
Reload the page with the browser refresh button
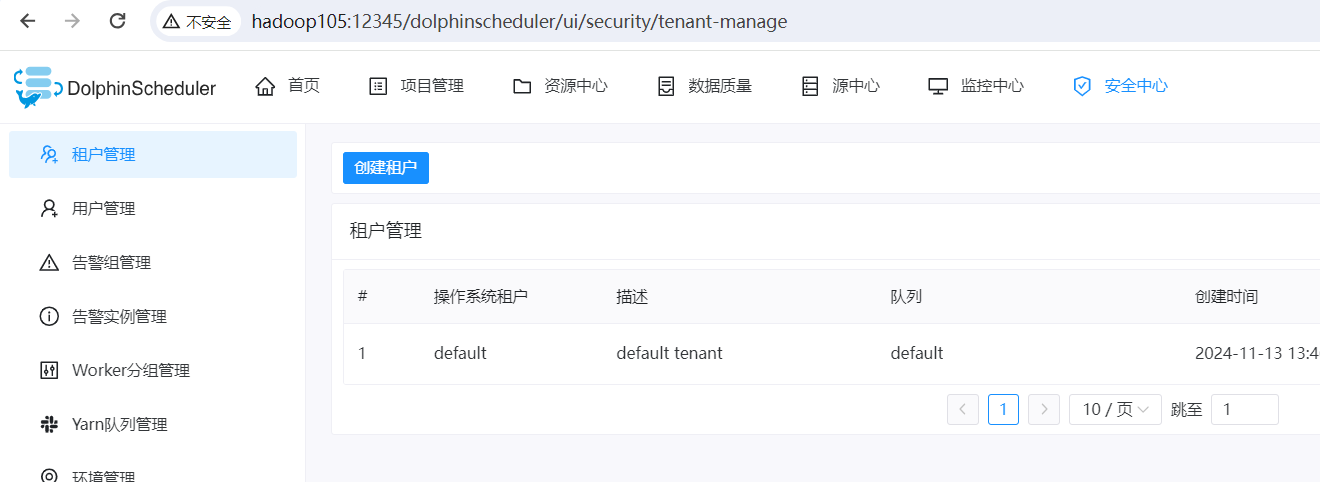coord(118,21)
